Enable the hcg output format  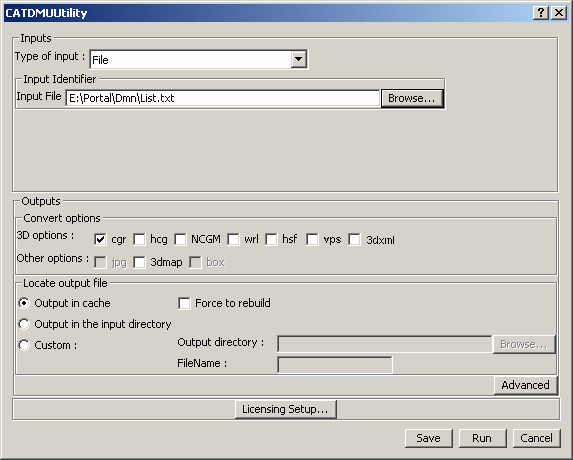point(139,240)
